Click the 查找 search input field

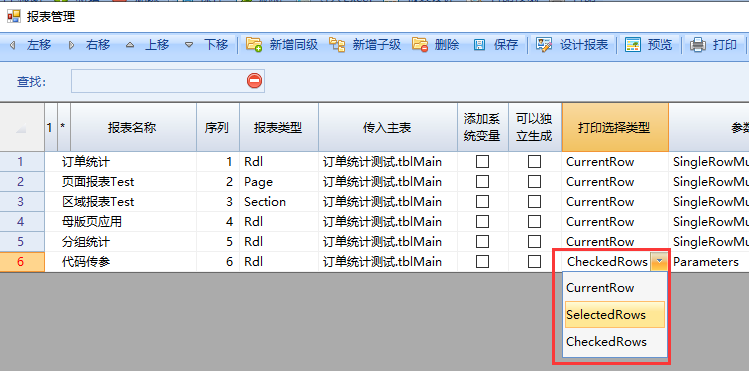159,81
